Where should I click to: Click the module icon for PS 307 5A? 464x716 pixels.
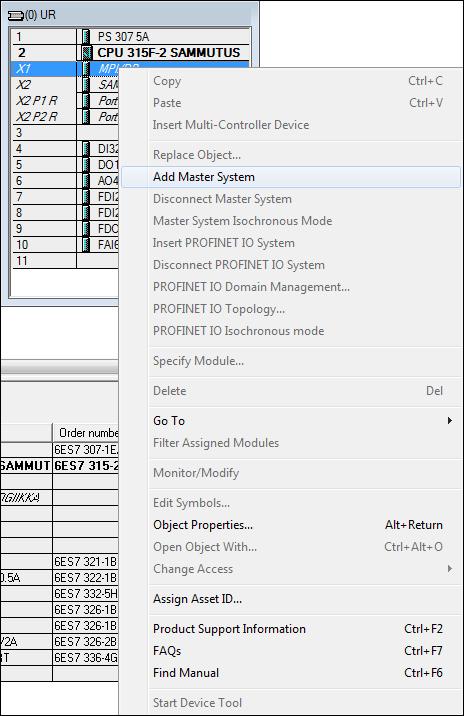coord(86,37)
